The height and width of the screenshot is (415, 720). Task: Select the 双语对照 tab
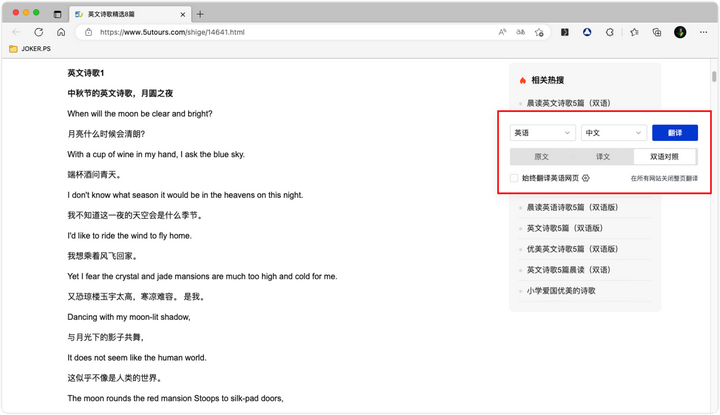pyautogui.click(x=664, y=157)
